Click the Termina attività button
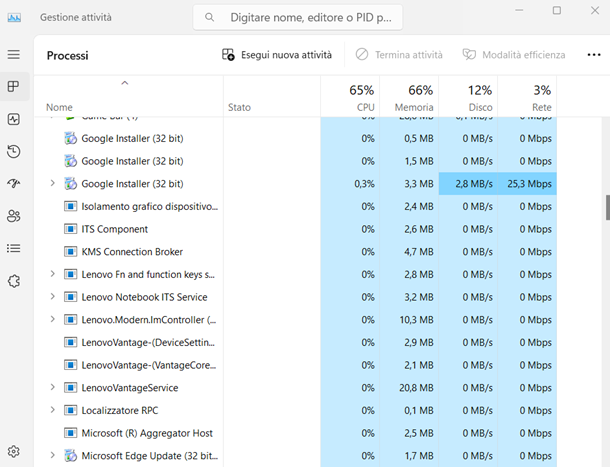 pyautogui.click(x=399, y=55)
